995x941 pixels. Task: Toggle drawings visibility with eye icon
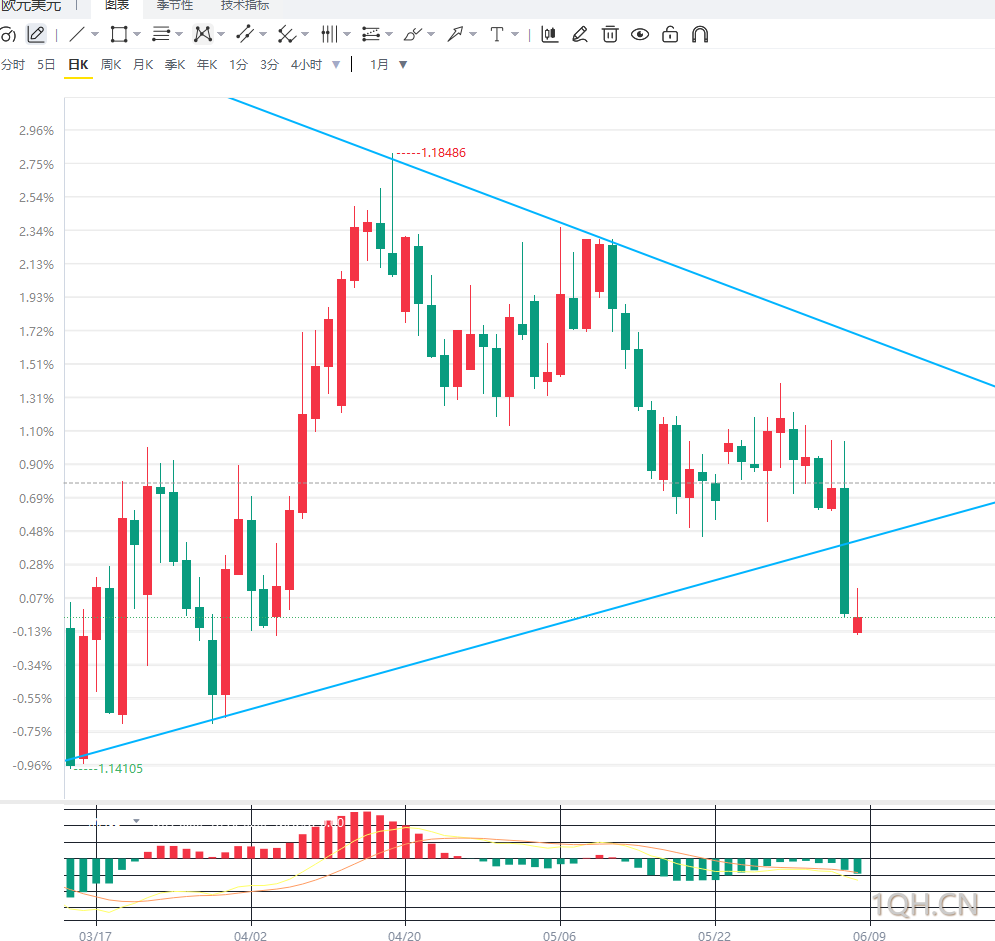pos(640,34)
